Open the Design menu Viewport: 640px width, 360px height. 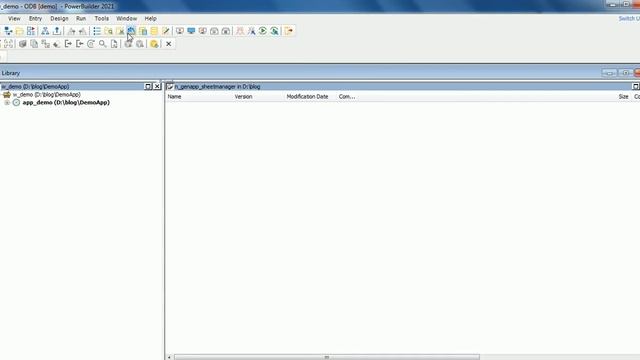point(59,18)
